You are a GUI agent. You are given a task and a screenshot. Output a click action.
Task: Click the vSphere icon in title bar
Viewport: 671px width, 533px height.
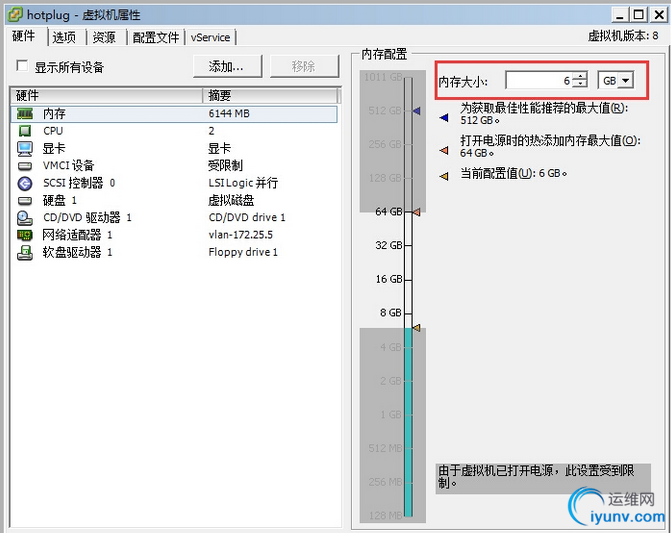[15, 15]
